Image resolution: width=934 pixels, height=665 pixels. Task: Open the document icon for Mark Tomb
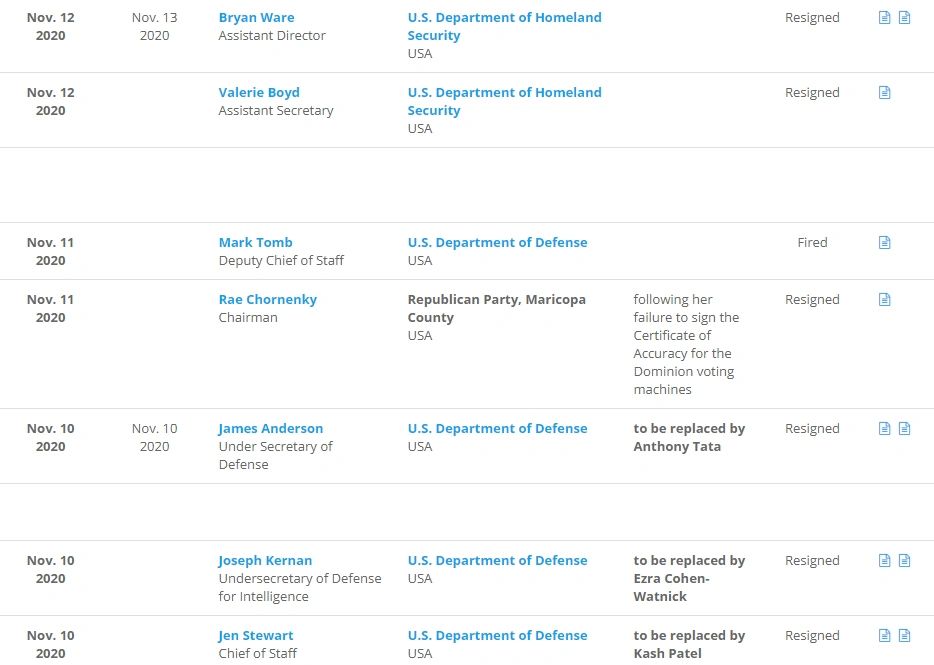[884, 243]
